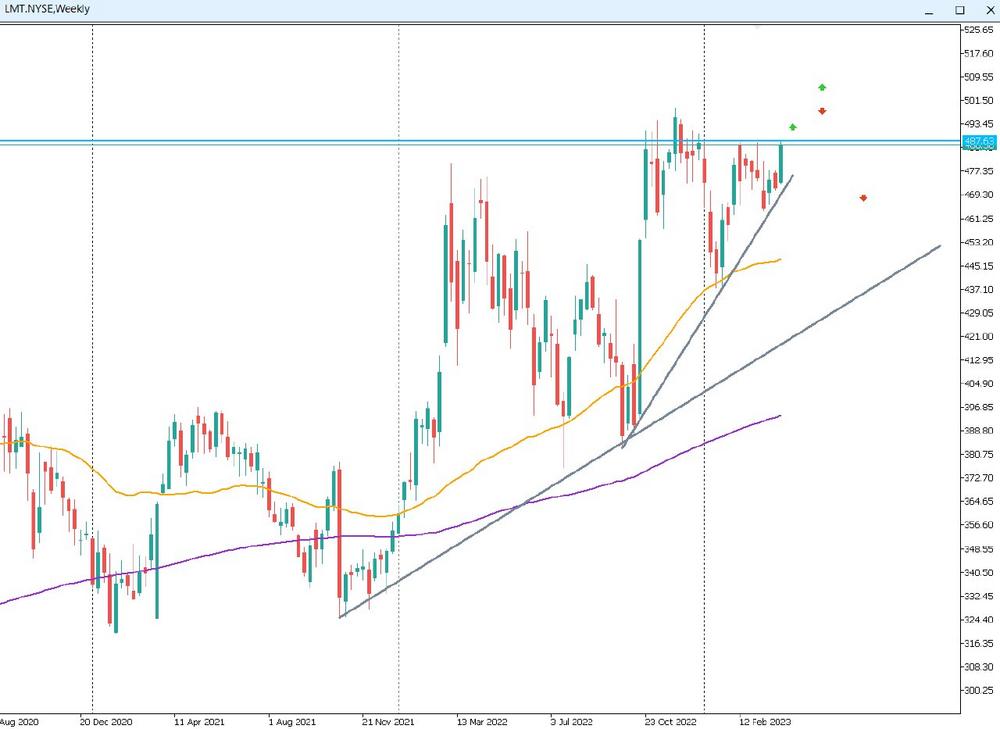Image resolution: width=1000 pixels, height=729 pixels.
Task: Maximize the chart window
Action: [x=960, y=9]
